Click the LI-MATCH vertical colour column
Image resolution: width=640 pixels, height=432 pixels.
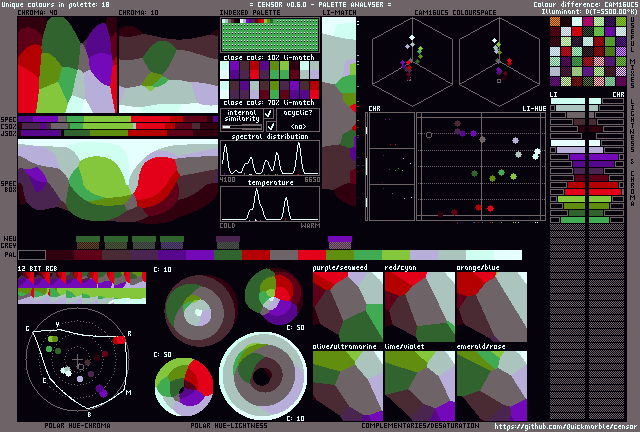[339, 110]
